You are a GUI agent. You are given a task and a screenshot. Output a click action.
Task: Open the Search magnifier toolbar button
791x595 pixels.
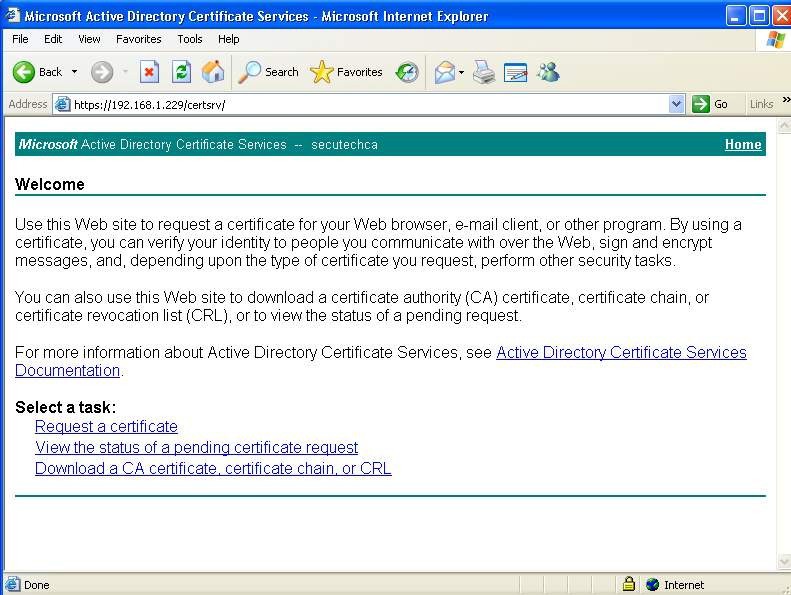(268, 72)
